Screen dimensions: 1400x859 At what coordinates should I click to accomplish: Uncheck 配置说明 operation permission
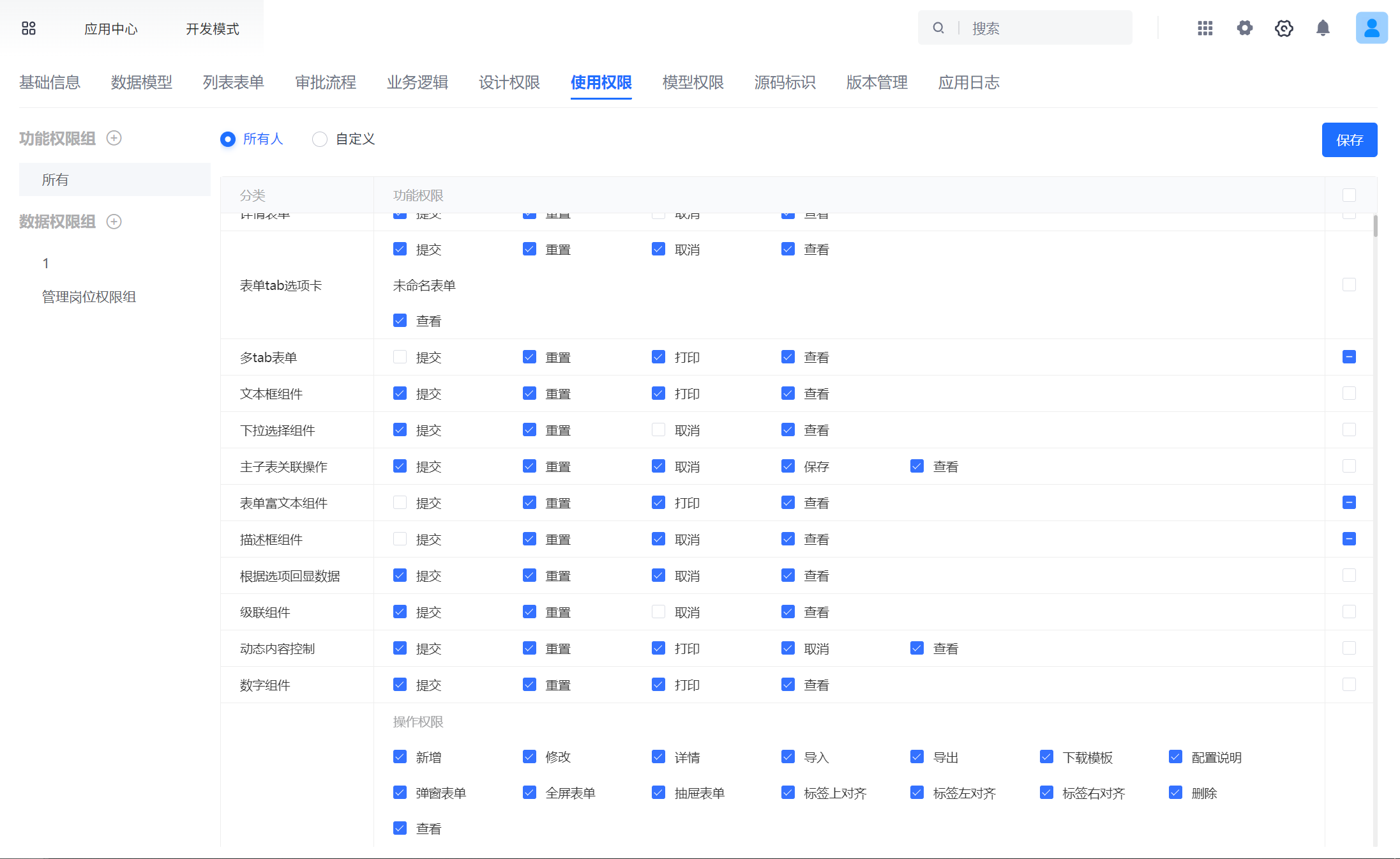[x=1176, y=757]
